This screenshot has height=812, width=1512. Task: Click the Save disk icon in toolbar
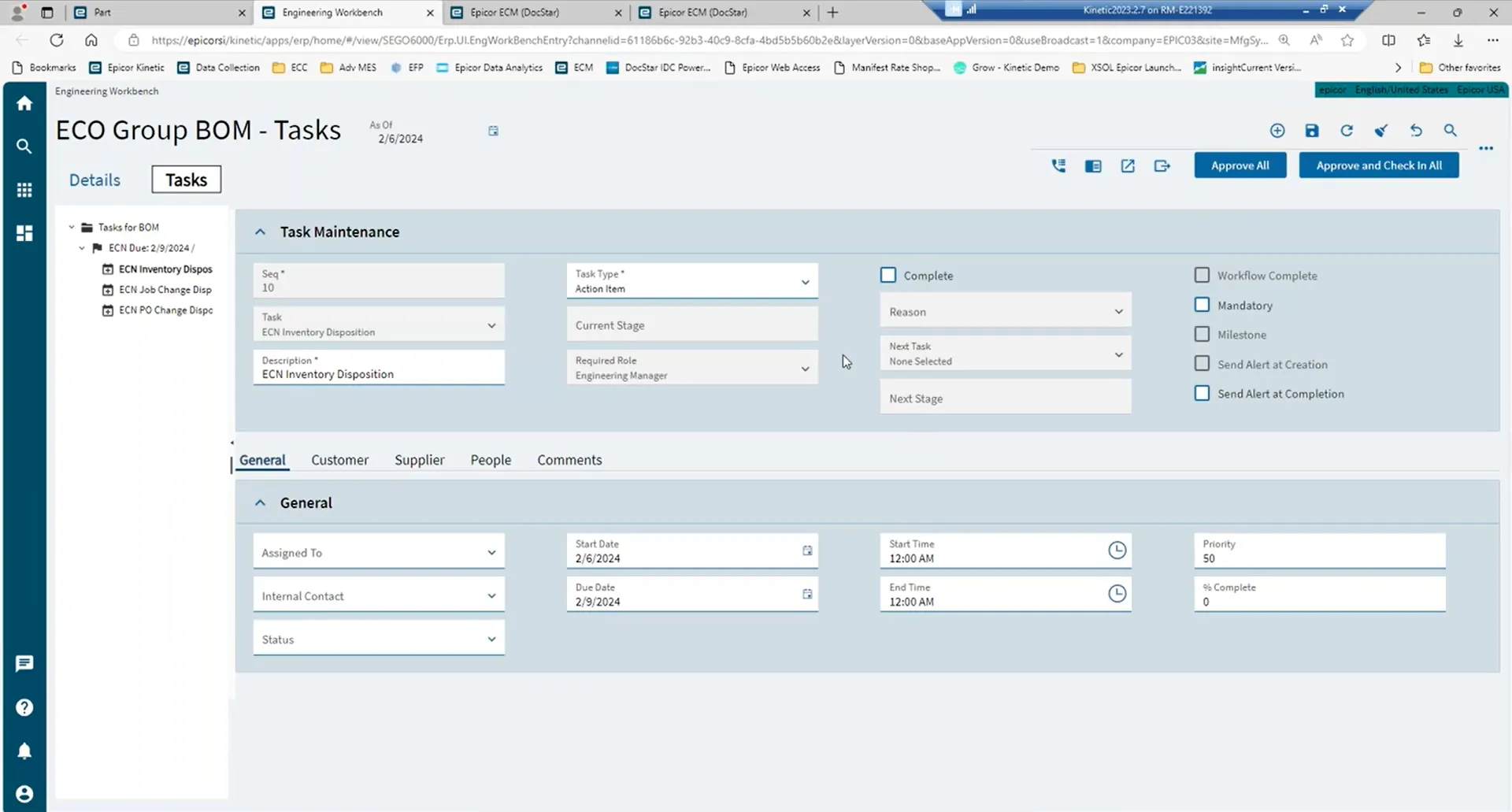[x=1312, y=131]
